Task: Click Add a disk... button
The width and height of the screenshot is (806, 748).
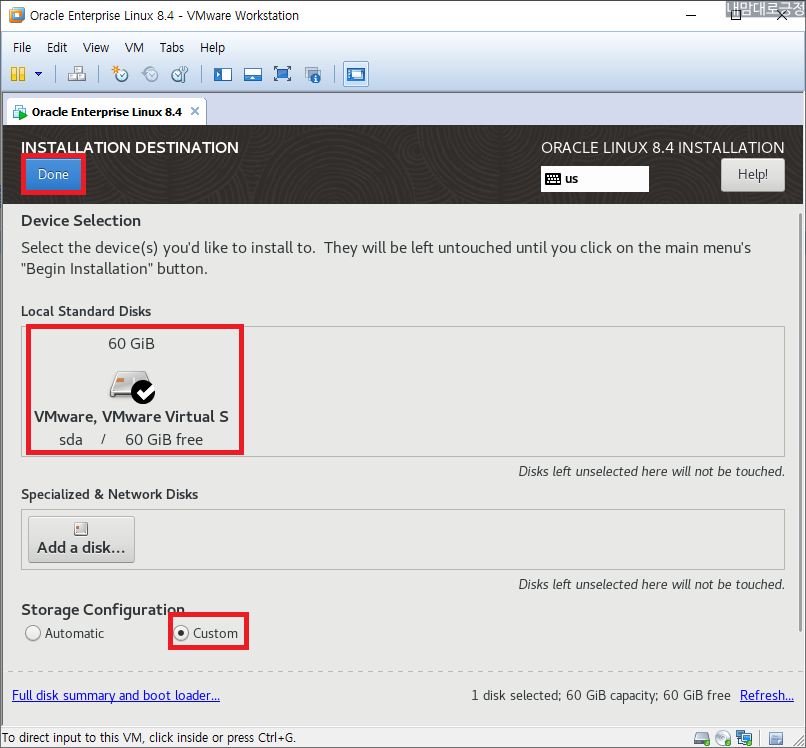Action: click(81, 540)
